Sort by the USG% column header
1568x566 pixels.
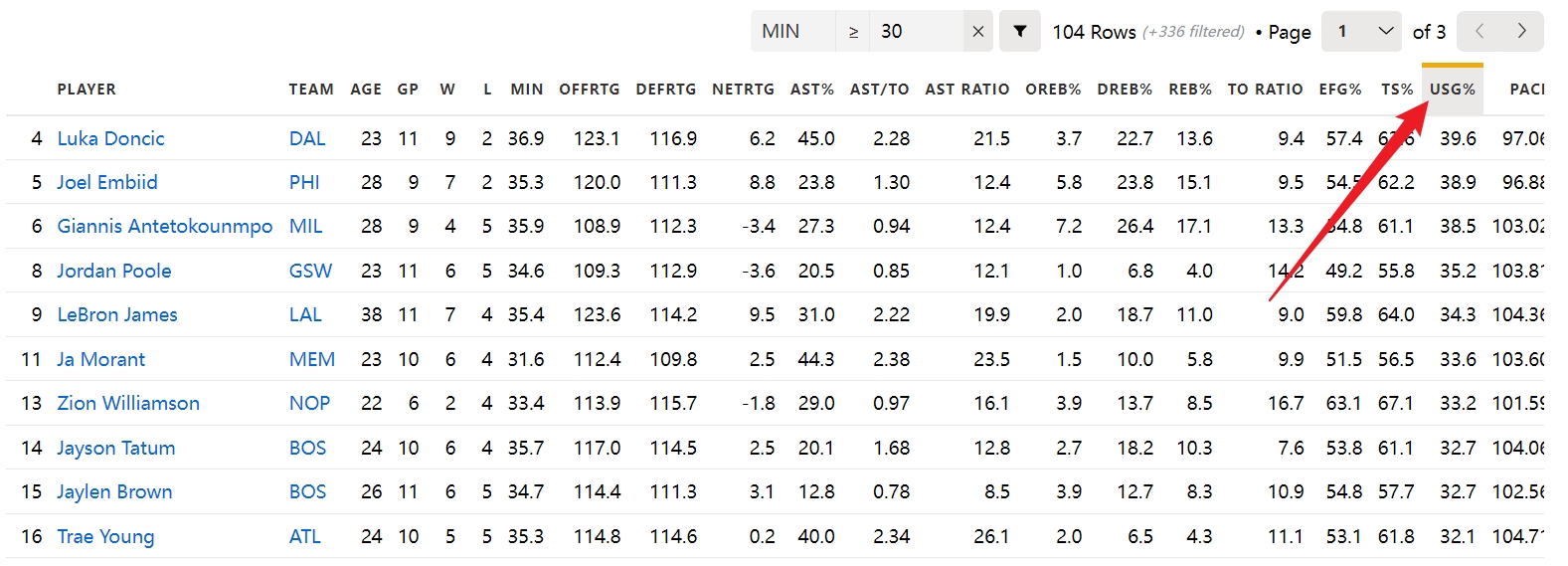pos(1452,90)
